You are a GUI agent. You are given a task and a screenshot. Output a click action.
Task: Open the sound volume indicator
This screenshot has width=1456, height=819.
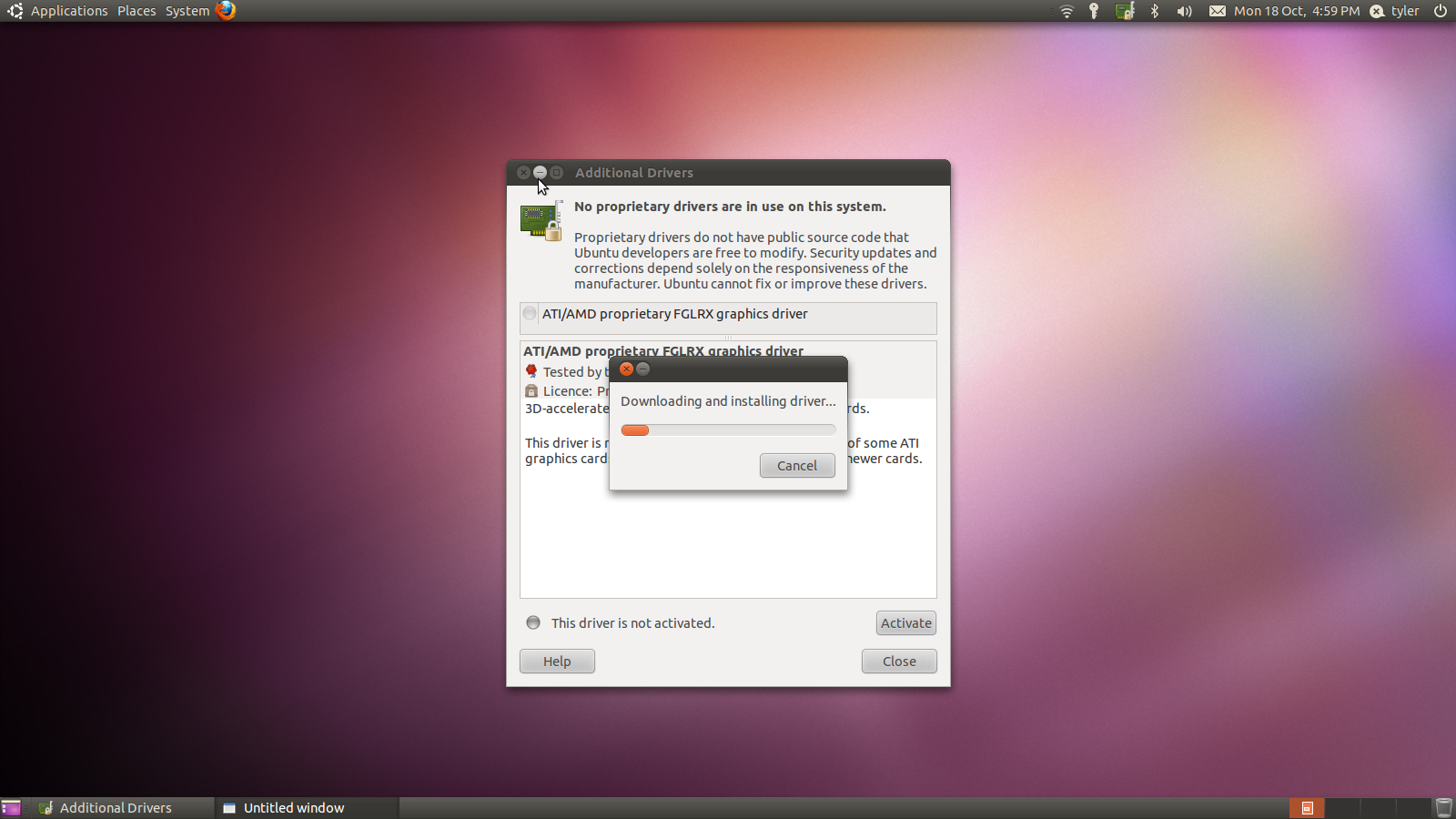point(1184,11)
